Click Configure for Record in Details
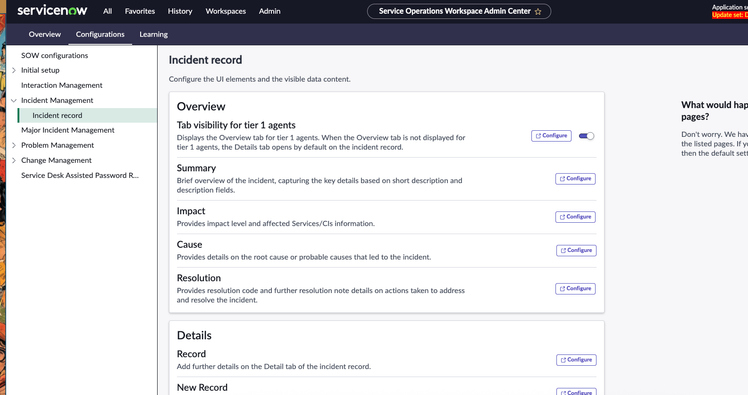Viewport: 748px width, 395px height. (576, 360)
